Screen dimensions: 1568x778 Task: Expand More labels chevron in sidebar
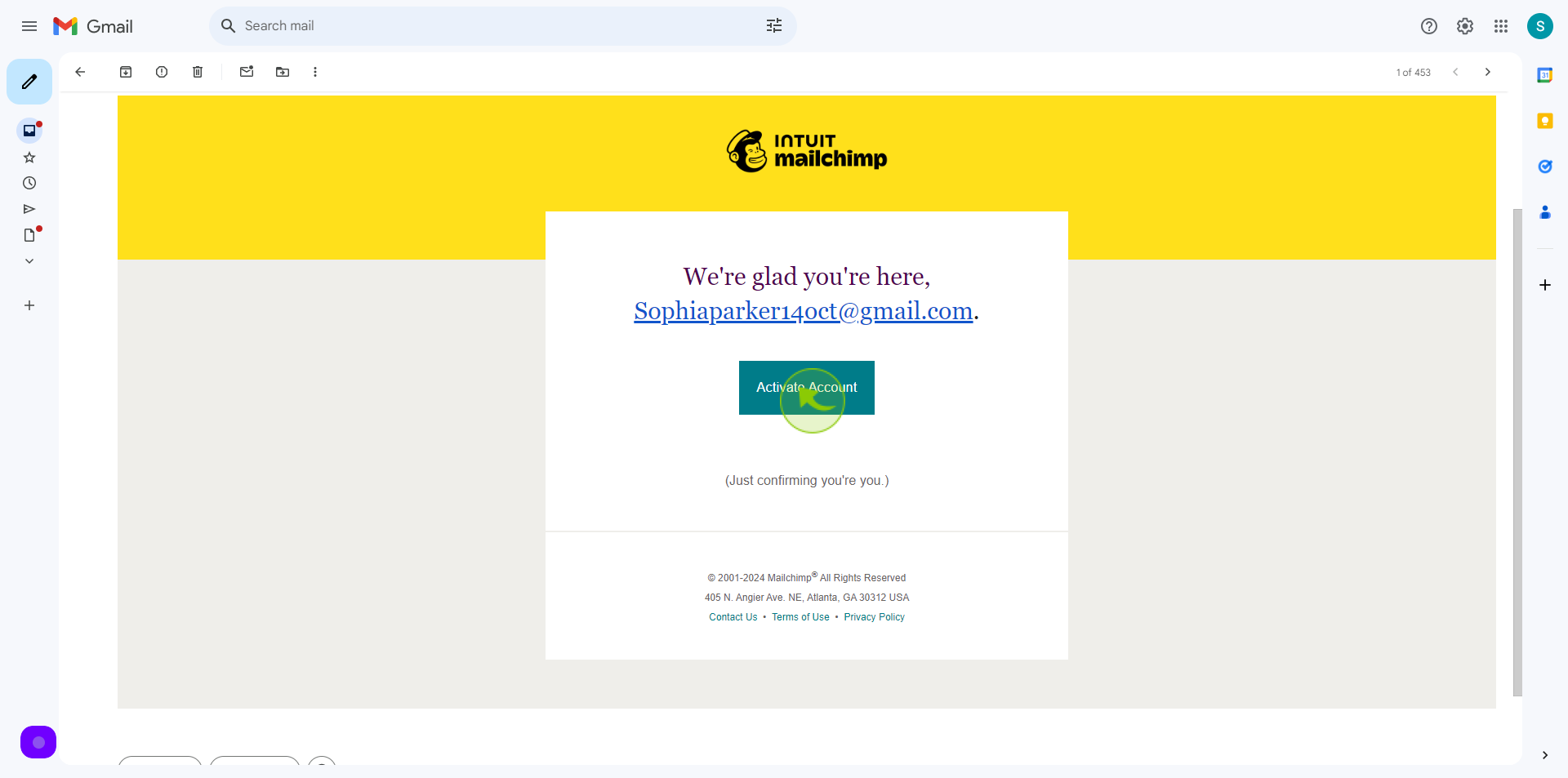pos(29,261)
